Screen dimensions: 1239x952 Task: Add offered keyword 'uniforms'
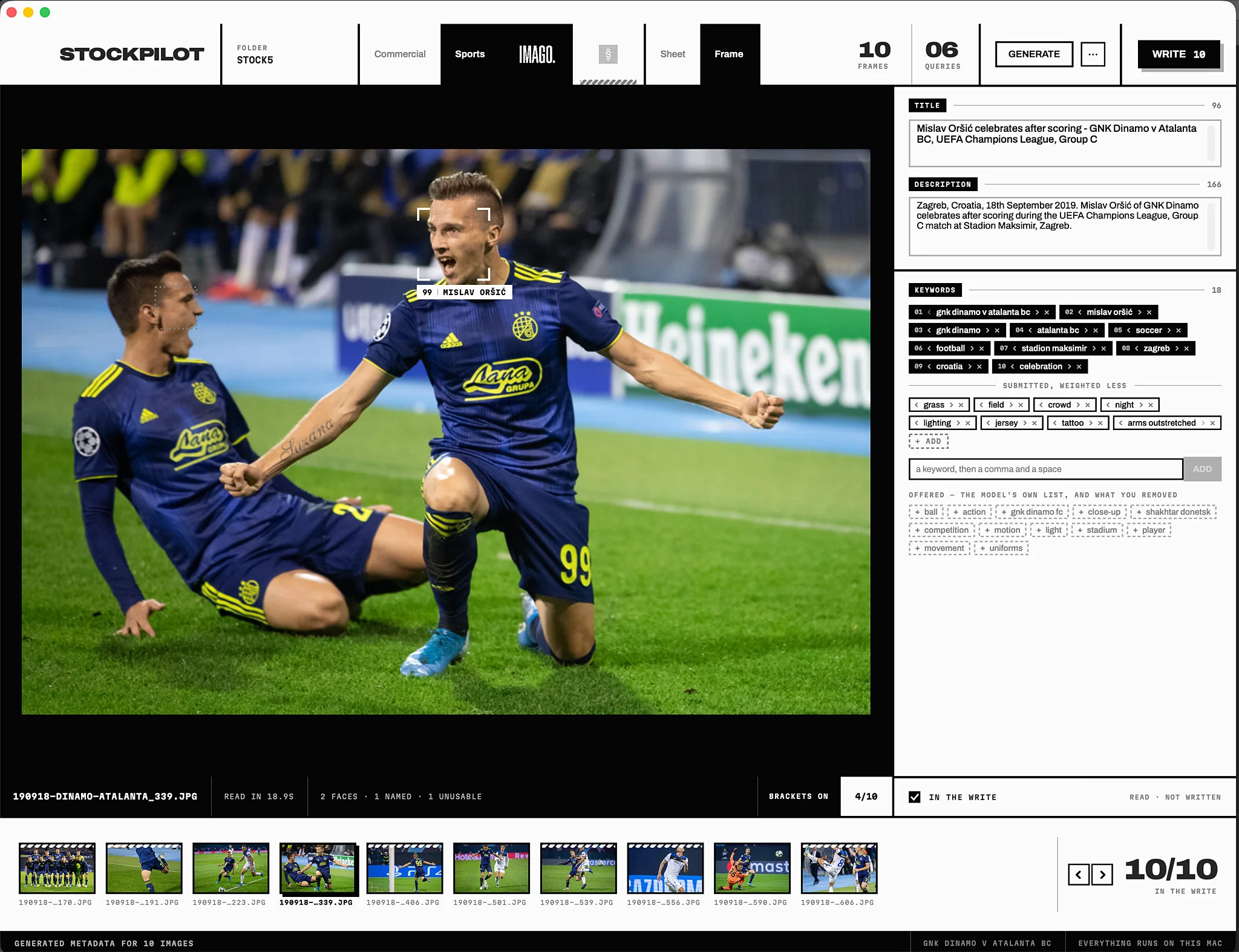click(1001, 549)
